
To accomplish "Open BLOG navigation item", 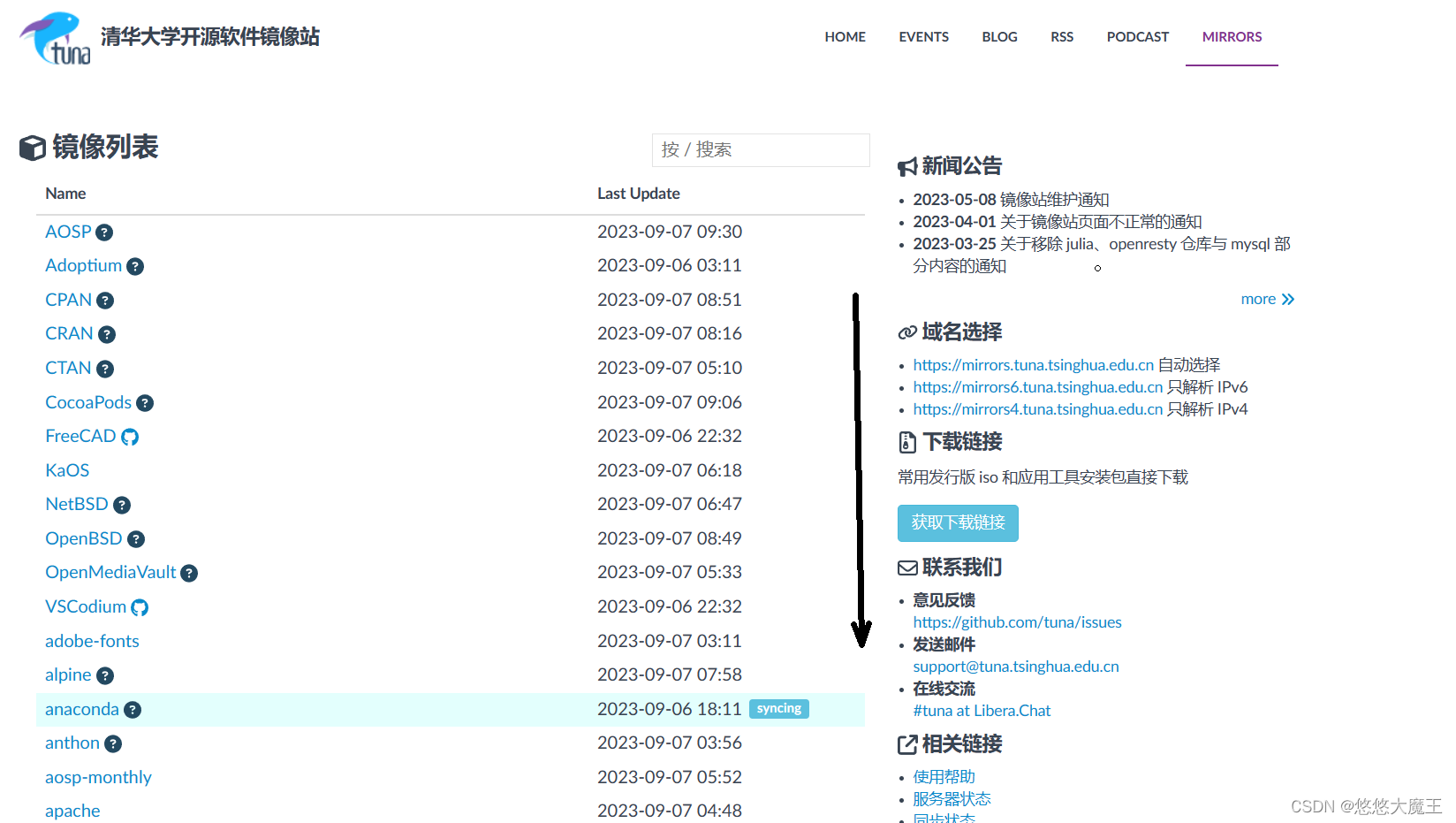I will click(1000, 37).
